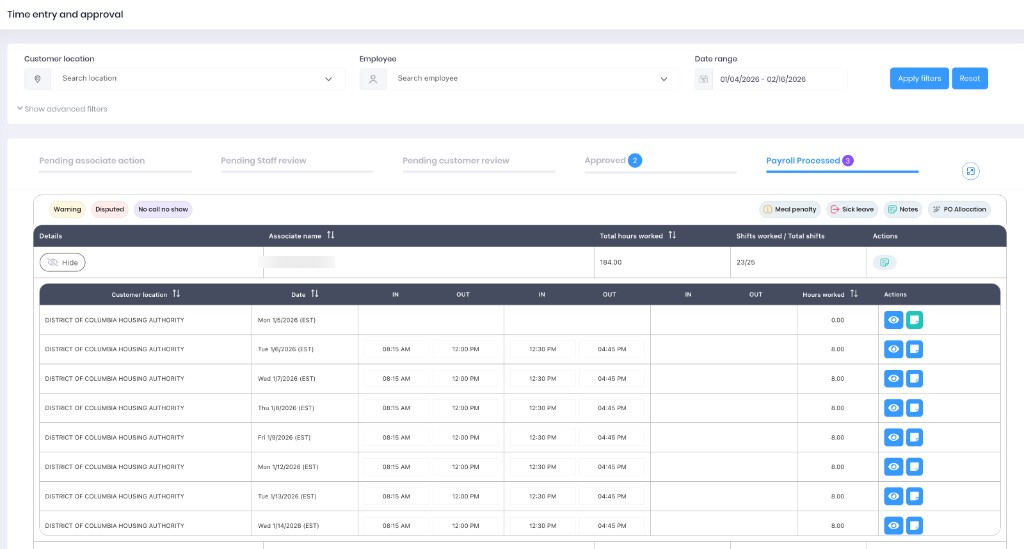Switch to Pending customer review tab

coord(456,161)
